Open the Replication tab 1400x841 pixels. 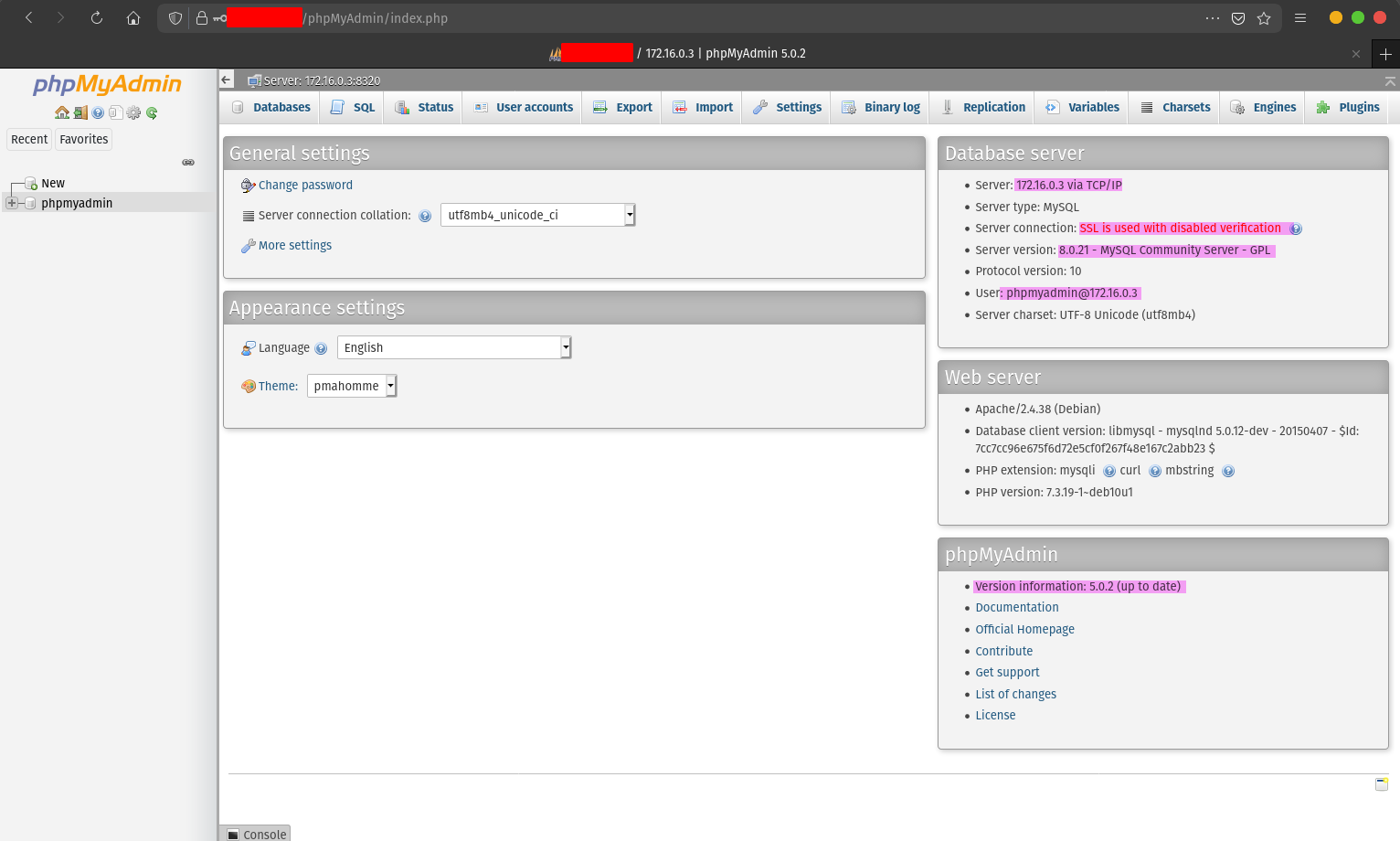point(983,107)
